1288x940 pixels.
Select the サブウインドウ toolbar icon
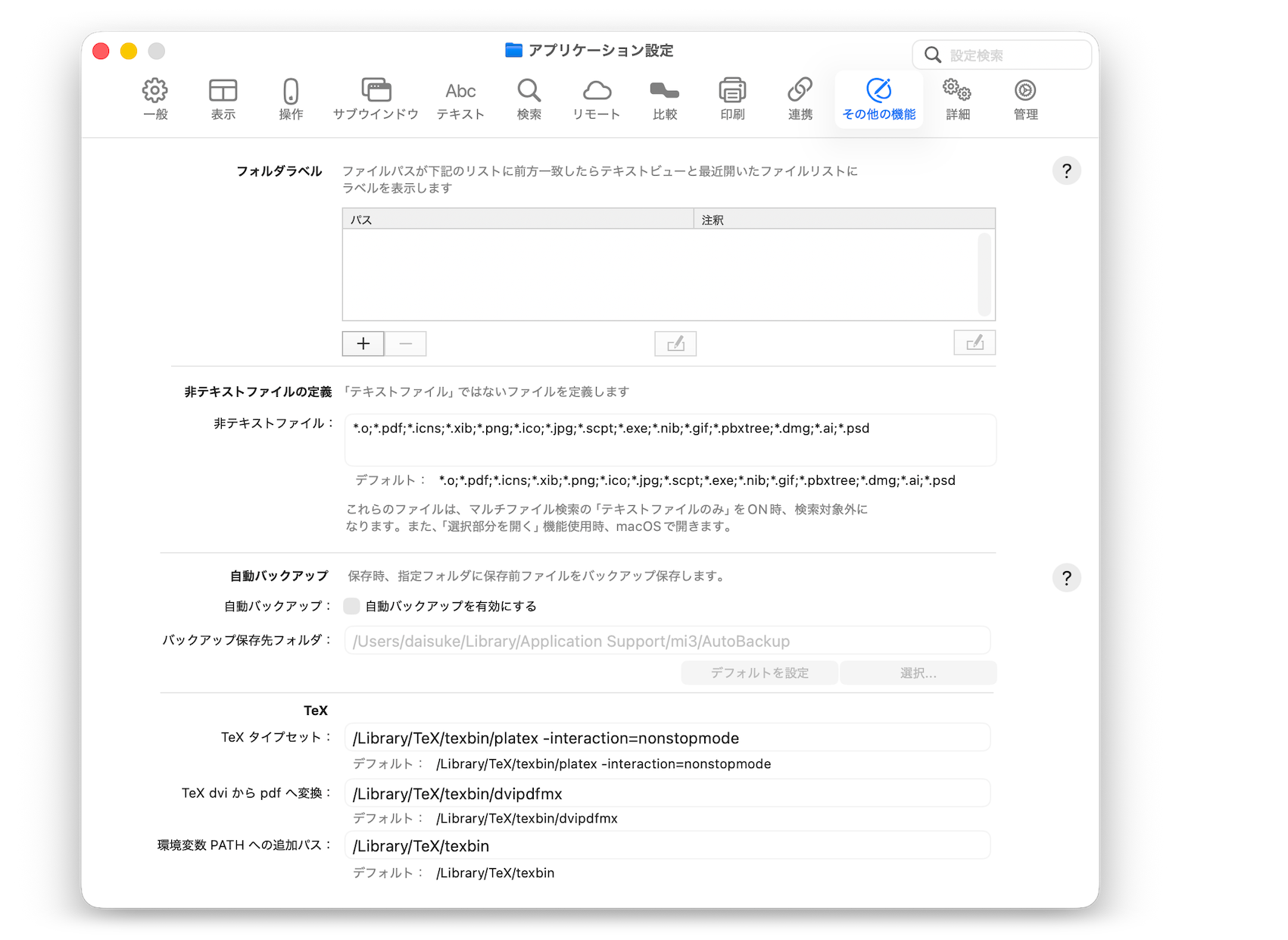pyautogui.click(x=376, y=99)
